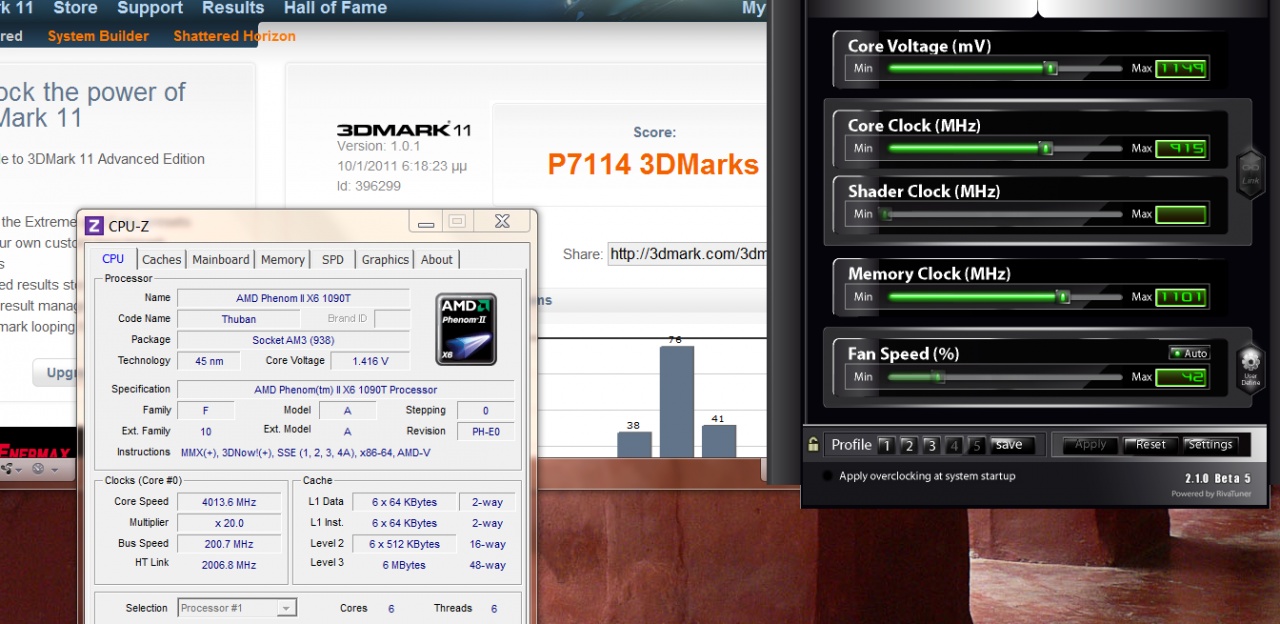Viewport: 1280px width, 624px height.
Task: Click the AMD Phenom II processor logo
Action: [466, 329]
